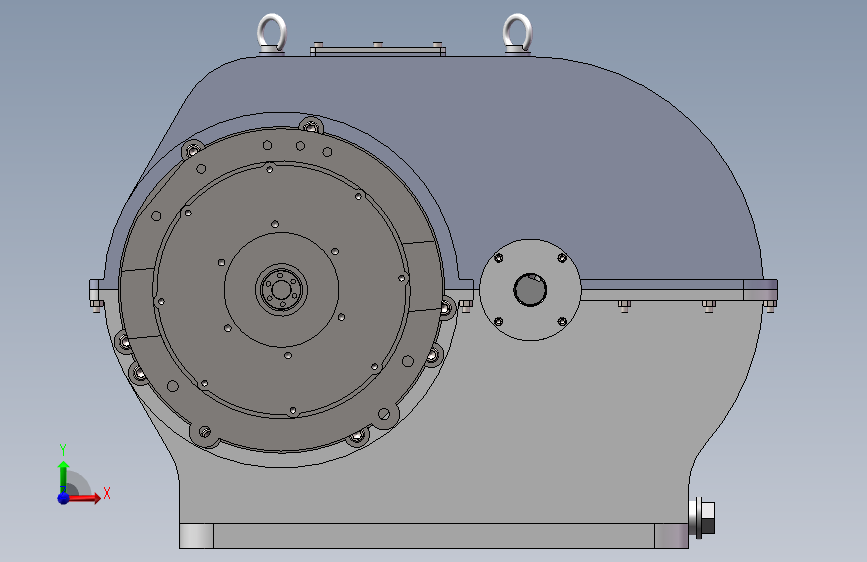The width and height of the screenshot is (867, 562).
Task: Click the red X axis of triad
Action: pos(85,498)
